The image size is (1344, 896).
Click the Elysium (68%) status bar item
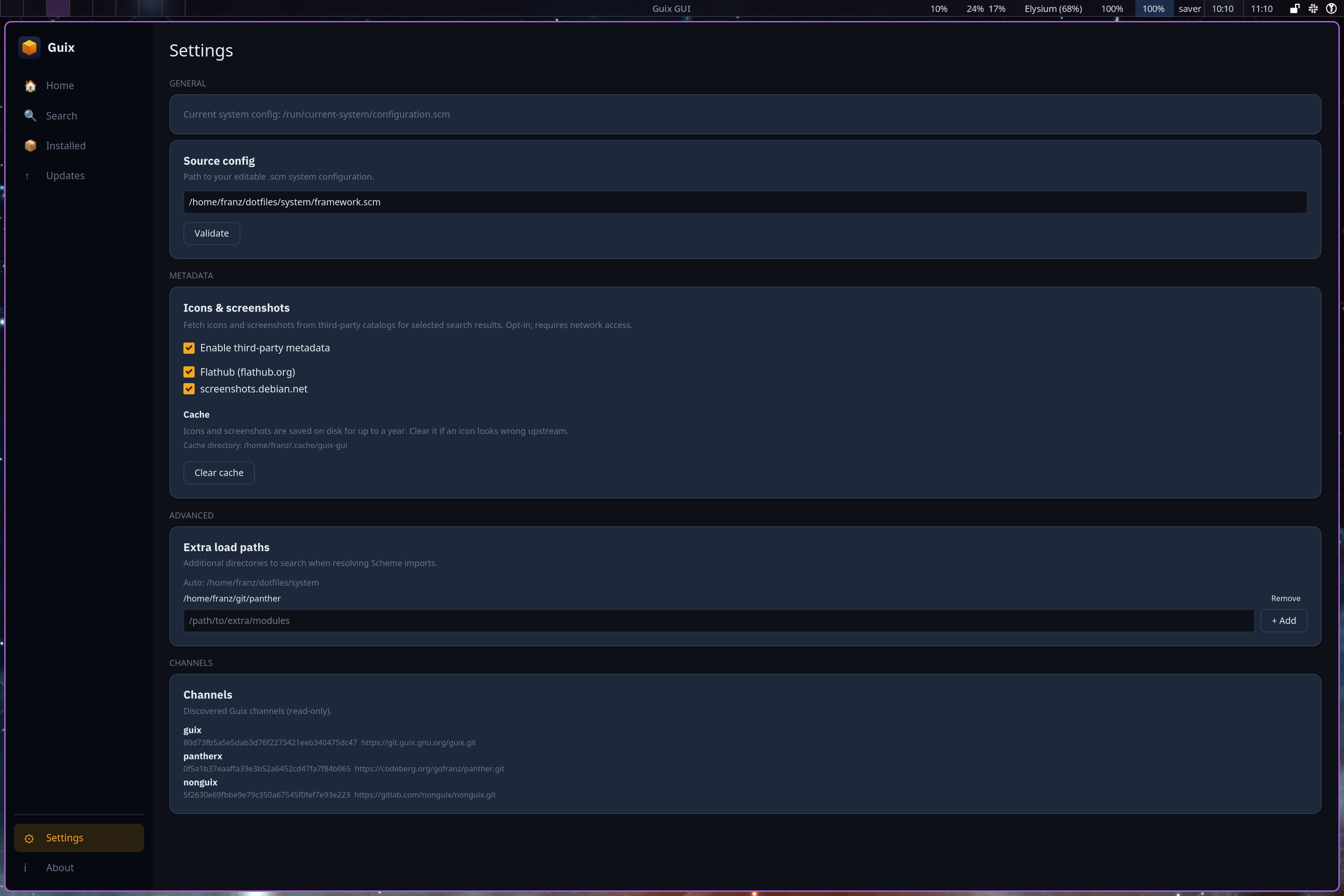[x=1053, y=8]
